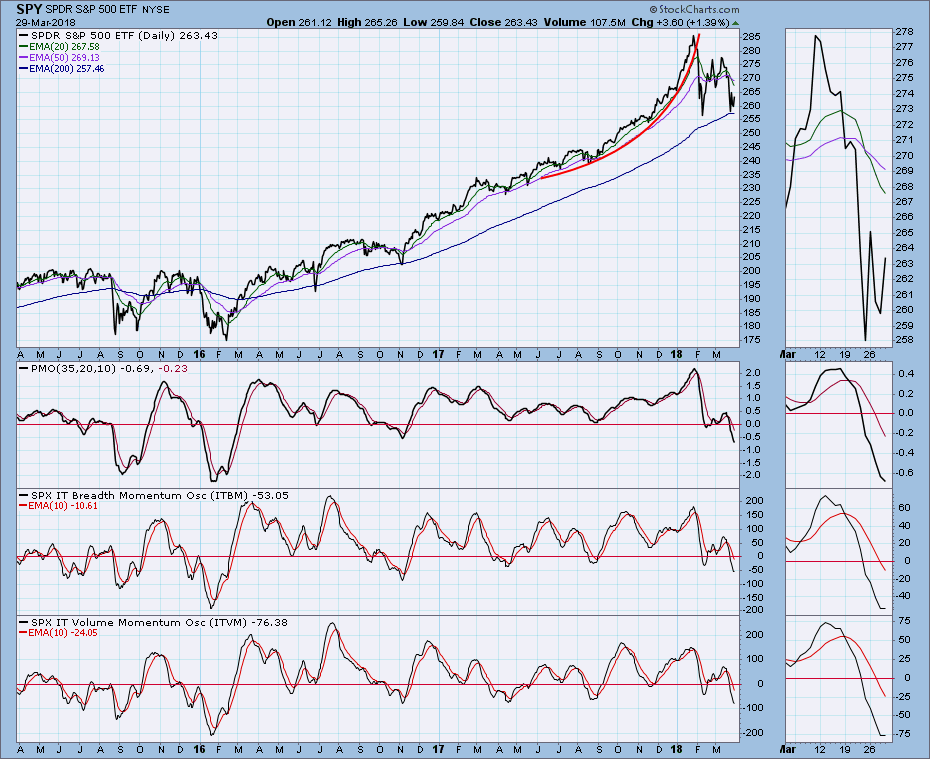This screenshot has height=759, width=930.
Task: Click the PMO 2.0 axis label
Action: pos(753,373)
